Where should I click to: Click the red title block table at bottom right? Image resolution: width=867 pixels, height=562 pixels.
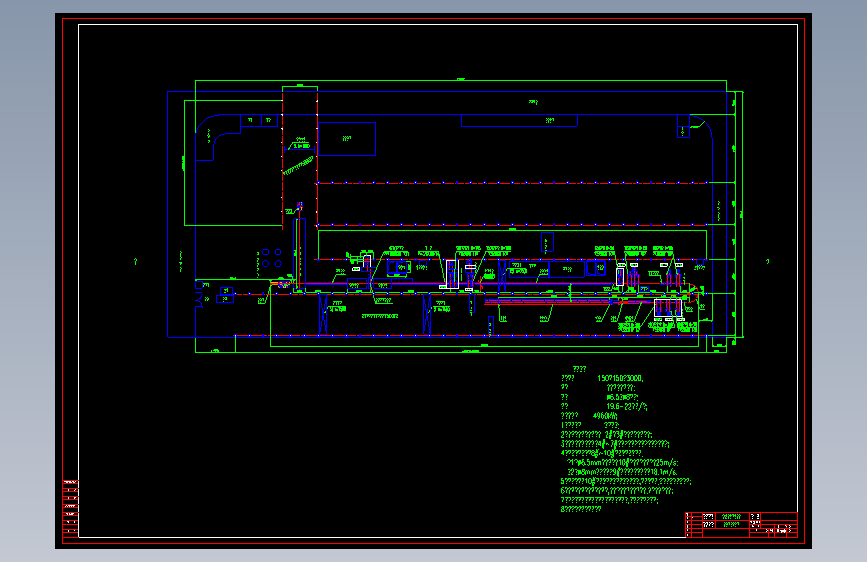pos(741,525)
